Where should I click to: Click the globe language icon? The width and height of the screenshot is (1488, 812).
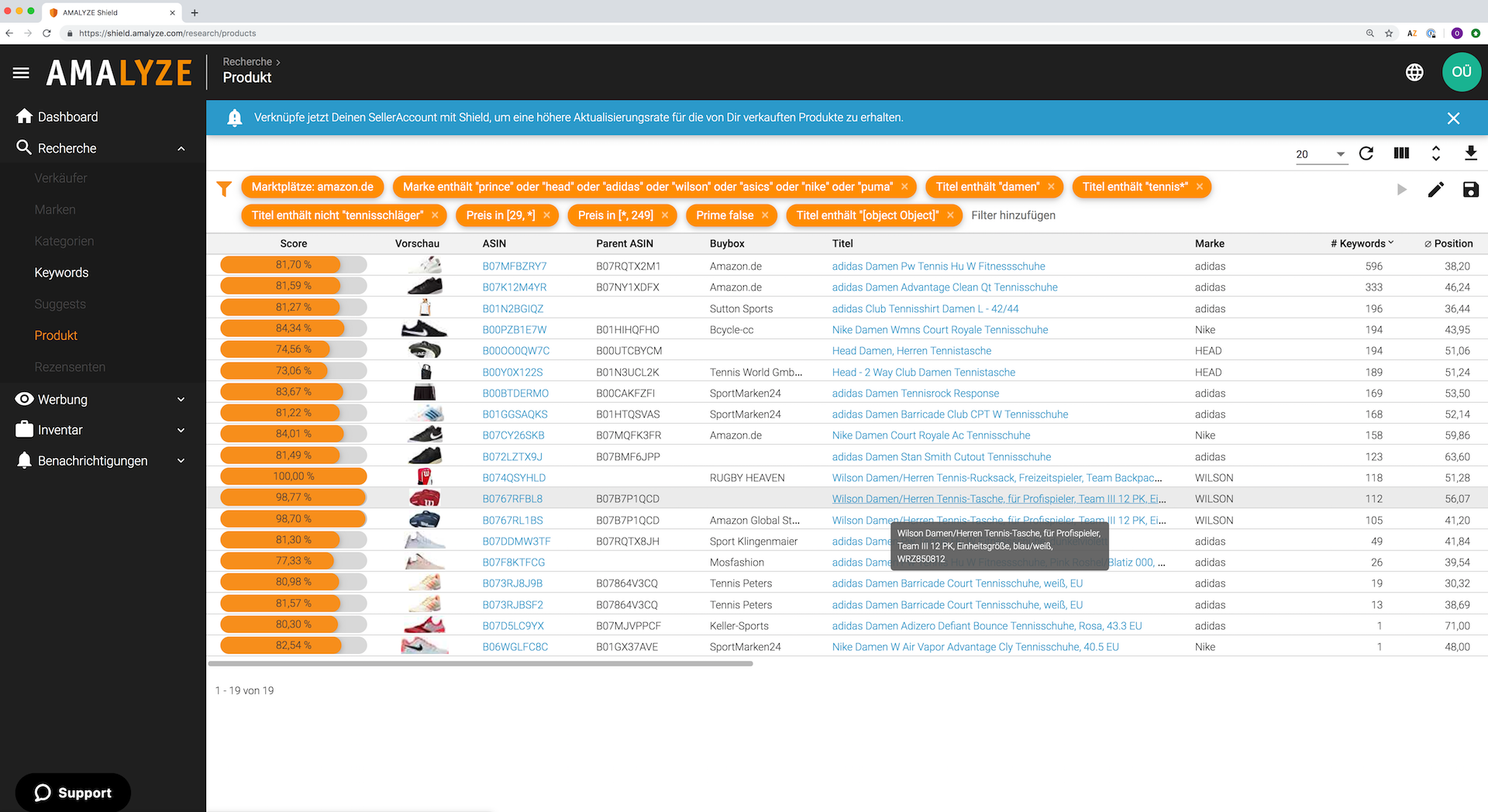pos(1414,72)
